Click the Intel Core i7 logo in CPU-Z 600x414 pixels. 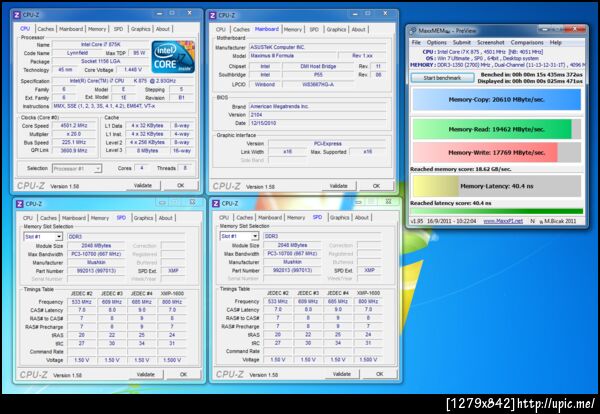[x=173, y=57]
